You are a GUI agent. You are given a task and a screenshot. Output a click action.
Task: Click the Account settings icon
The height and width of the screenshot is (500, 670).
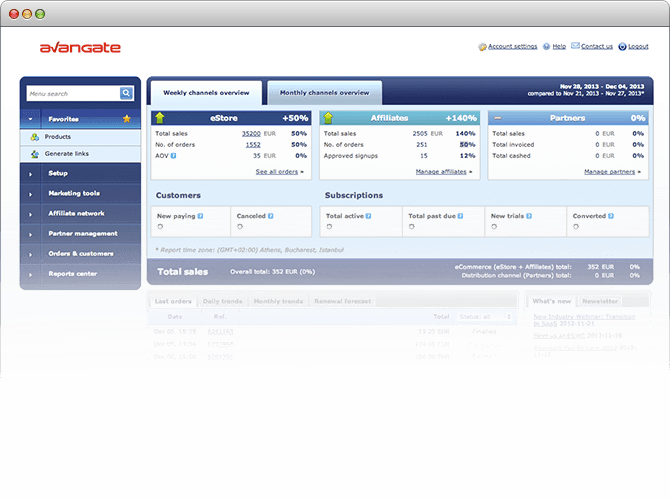[482, 47]
